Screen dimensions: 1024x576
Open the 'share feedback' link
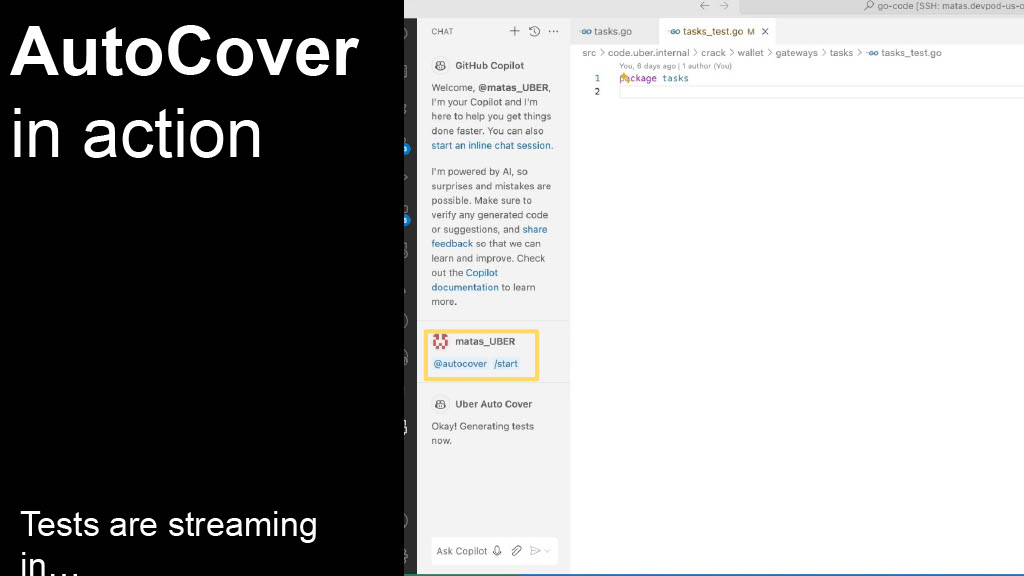489,236
